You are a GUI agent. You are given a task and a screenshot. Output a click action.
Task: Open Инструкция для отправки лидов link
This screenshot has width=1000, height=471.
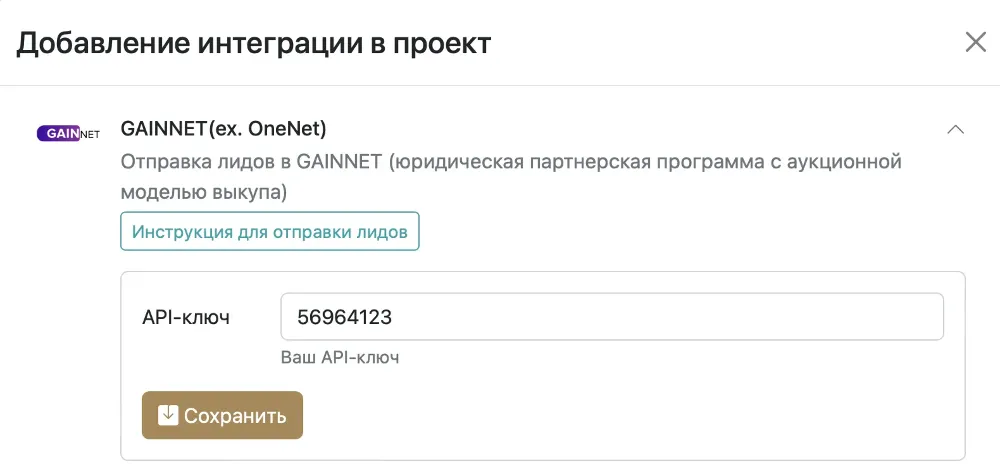point(270,231)
